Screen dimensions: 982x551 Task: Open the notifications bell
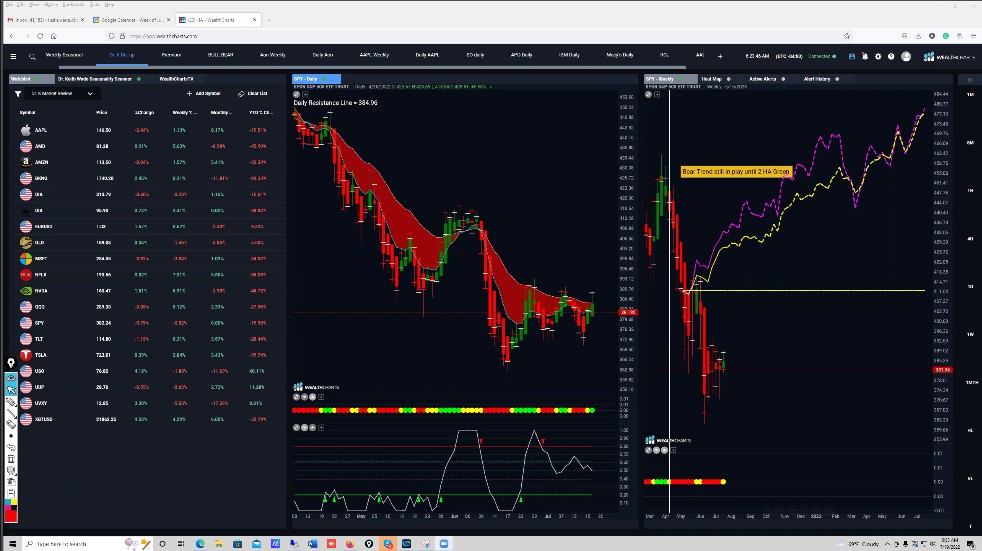tap(865, 56)
